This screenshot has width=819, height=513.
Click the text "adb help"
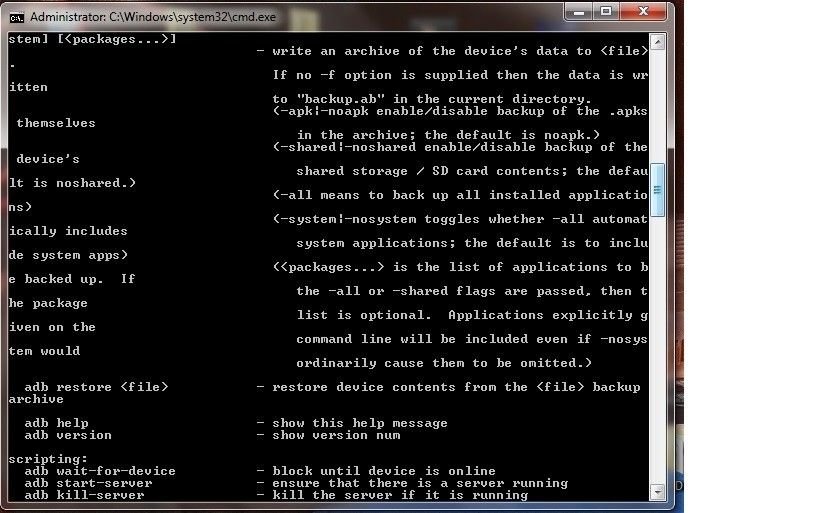click(x=56, y=423)
